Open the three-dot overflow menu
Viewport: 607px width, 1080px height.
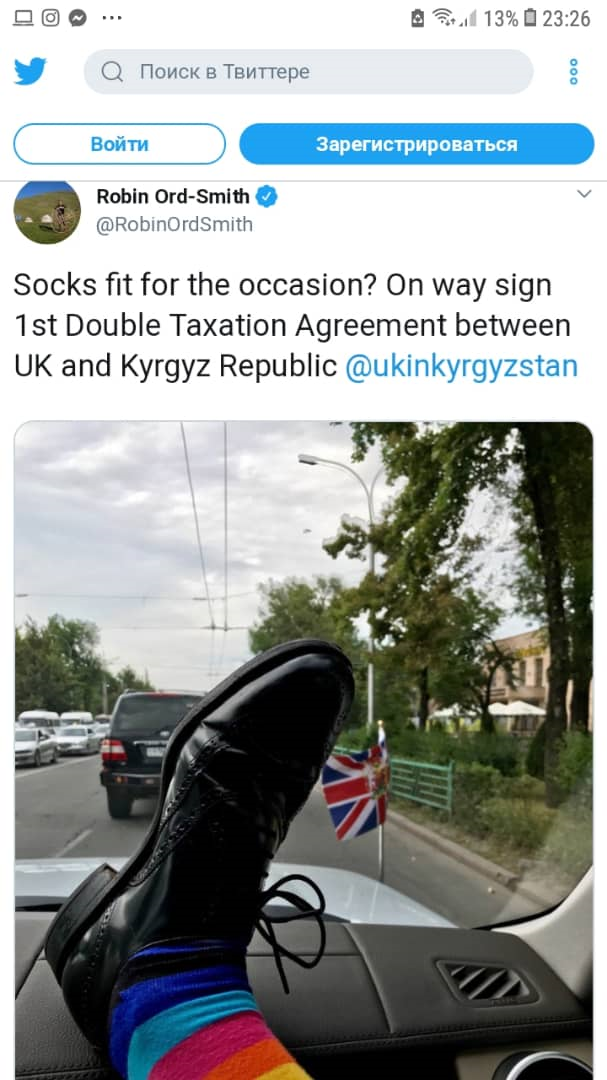point(573,72)
